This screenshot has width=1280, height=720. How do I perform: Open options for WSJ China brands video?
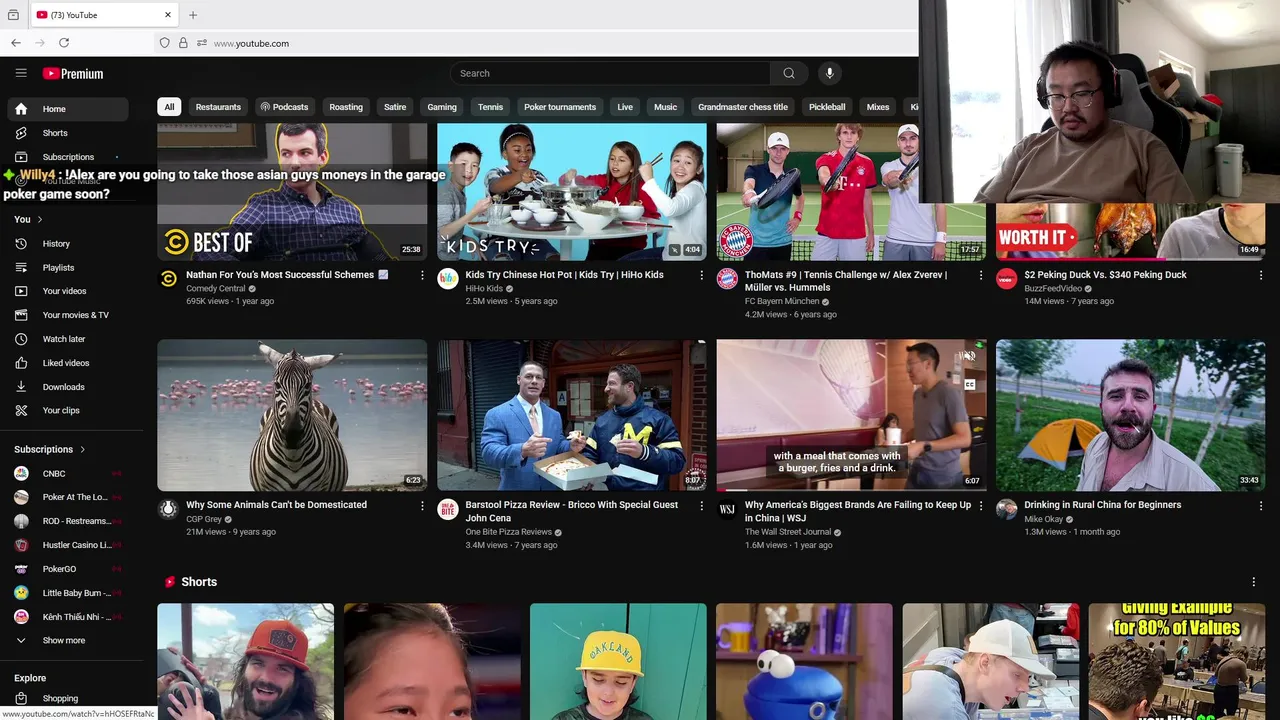[980, 506]
